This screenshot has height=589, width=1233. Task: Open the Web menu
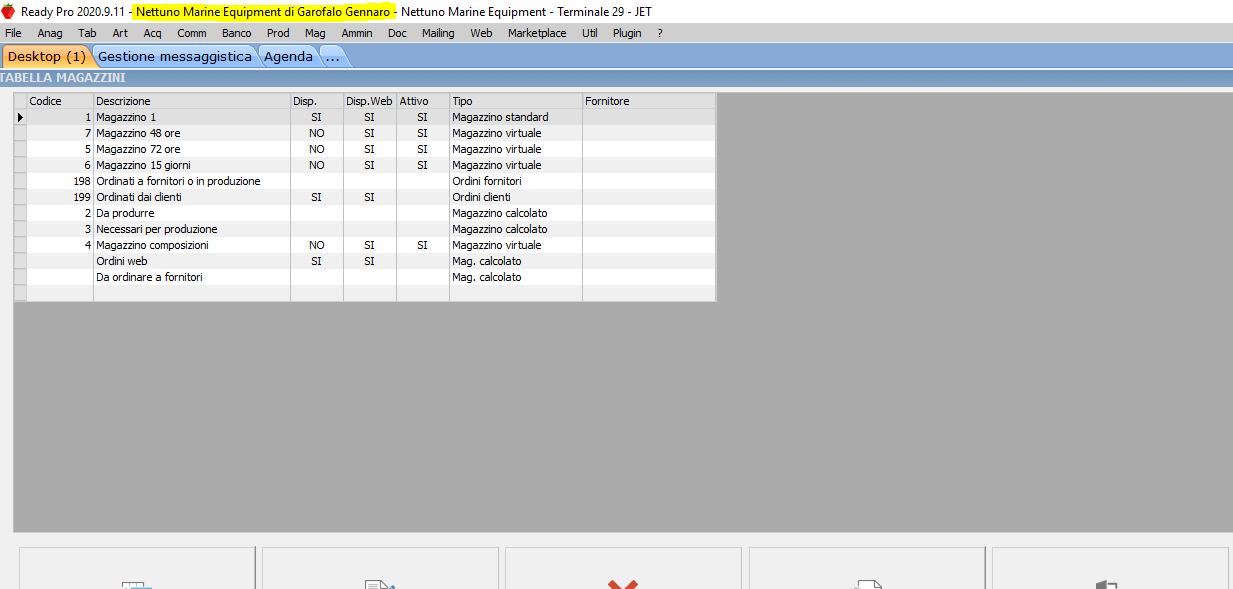coord(481,33)
